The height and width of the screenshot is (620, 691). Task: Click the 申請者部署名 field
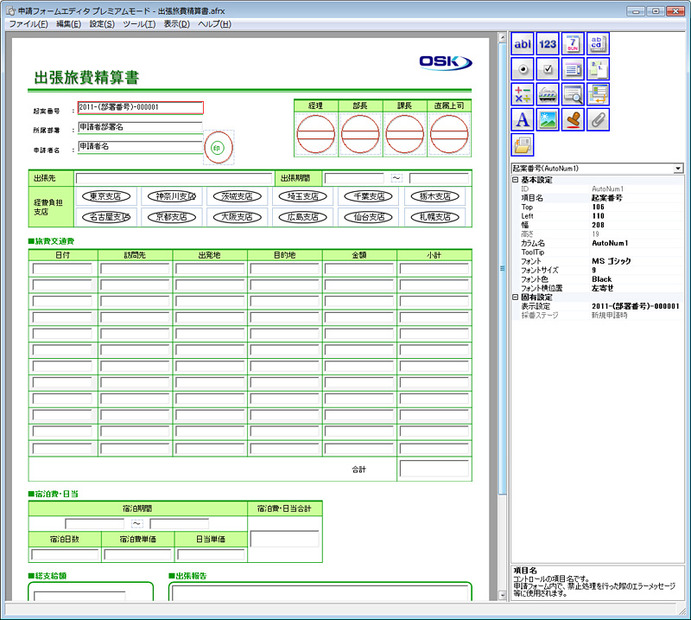tap(140, 127)
